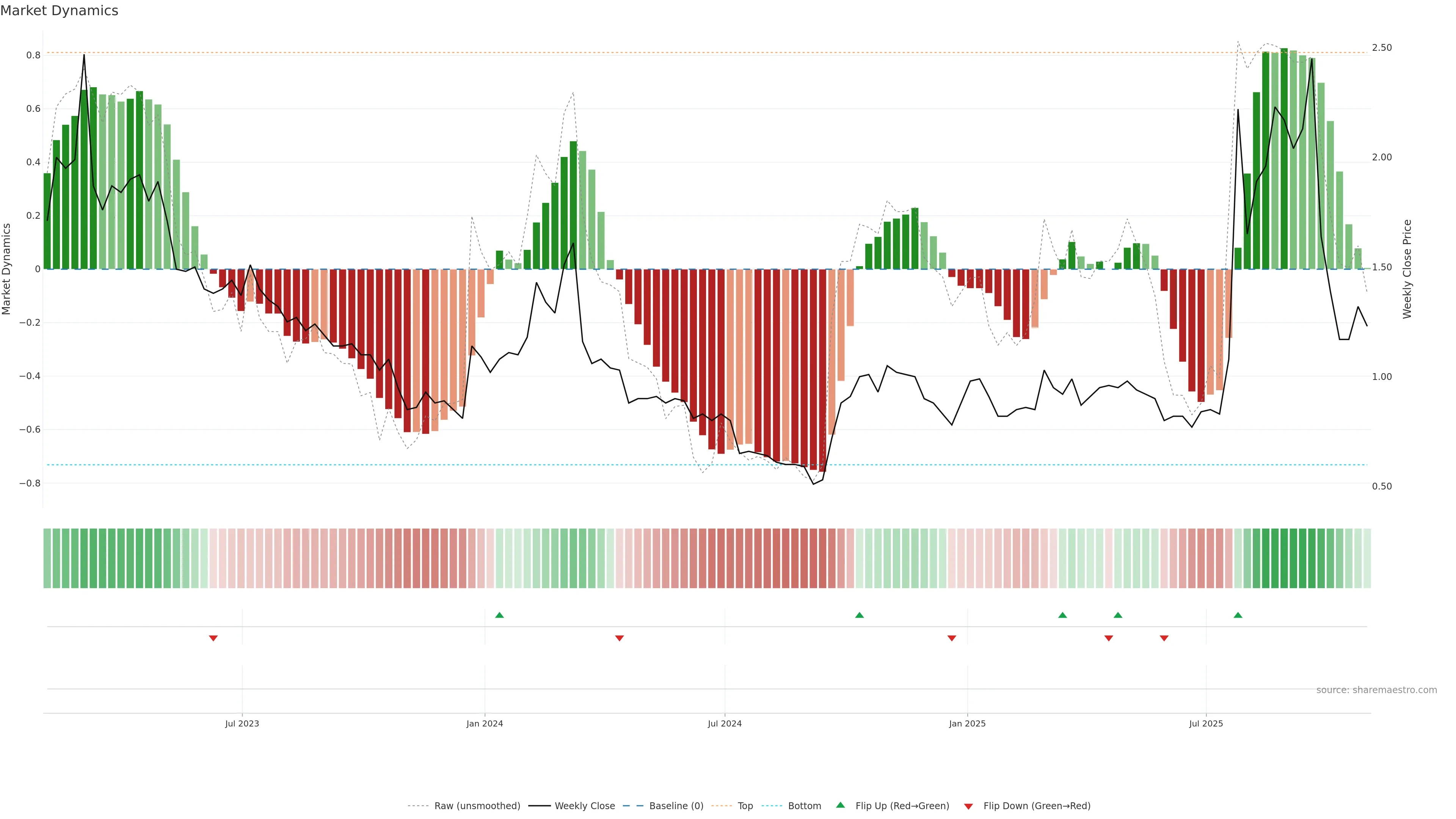Hide the Baseline (0) legend series
Screen dimensions: 1456x819
(x=676, y=806)
